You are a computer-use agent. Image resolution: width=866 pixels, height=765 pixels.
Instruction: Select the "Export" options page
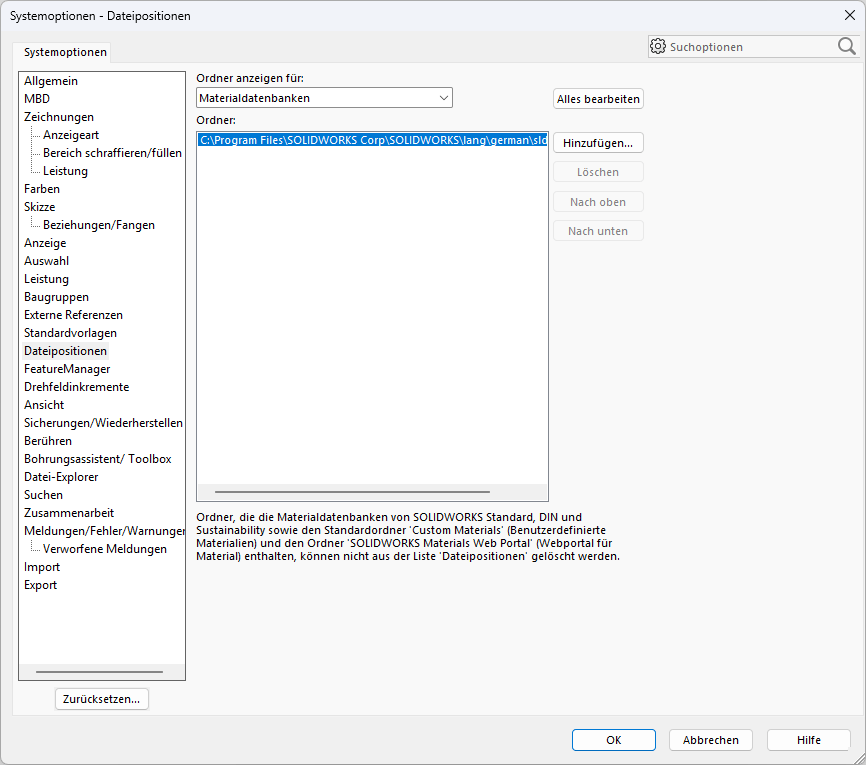[x=40, y=584]
